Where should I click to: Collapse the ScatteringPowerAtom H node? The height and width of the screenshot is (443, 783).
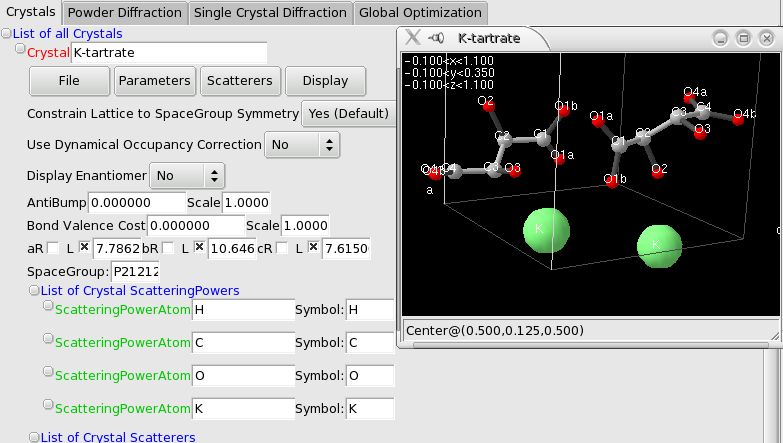[48, 305]
